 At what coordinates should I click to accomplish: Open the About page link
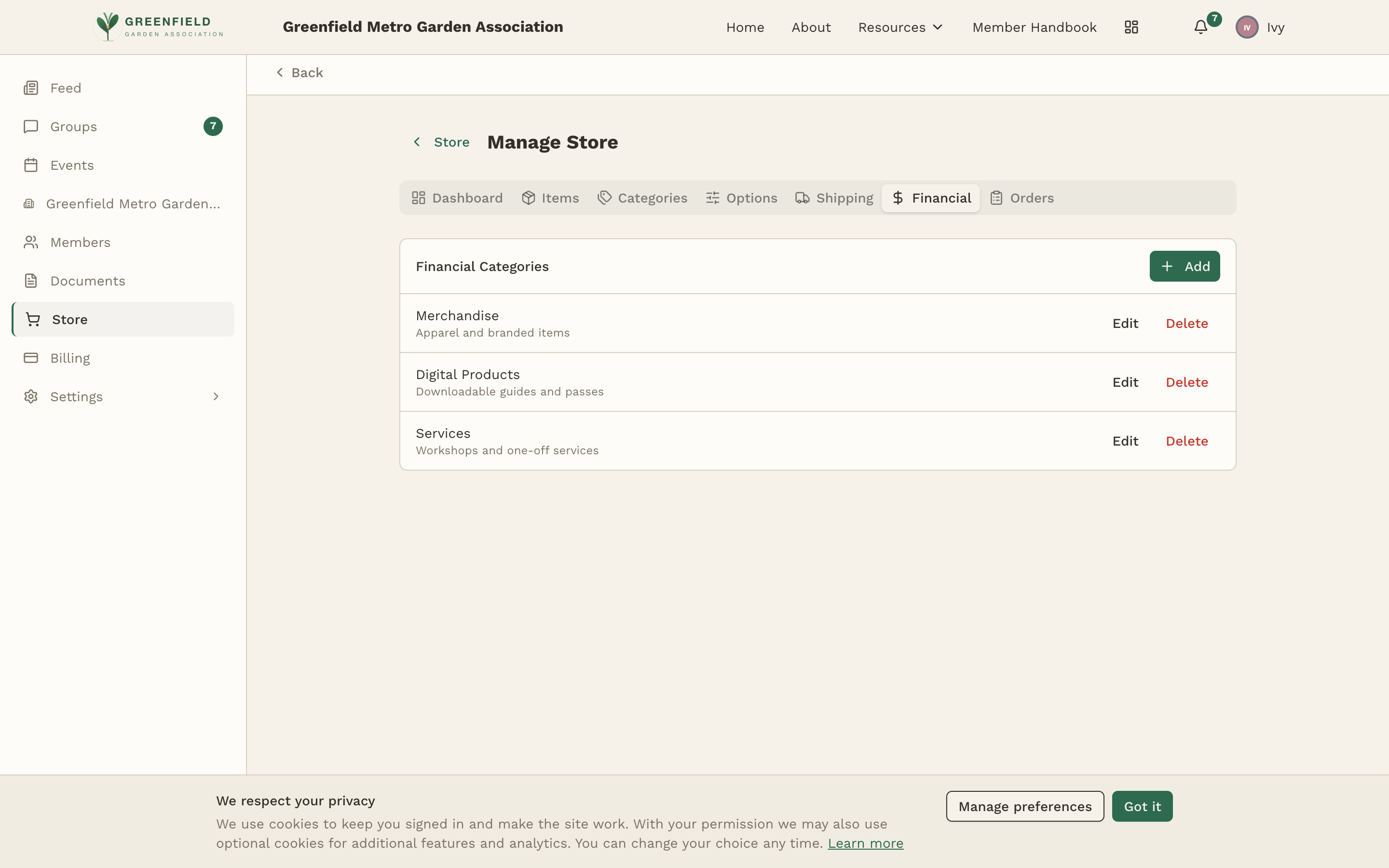811,27
